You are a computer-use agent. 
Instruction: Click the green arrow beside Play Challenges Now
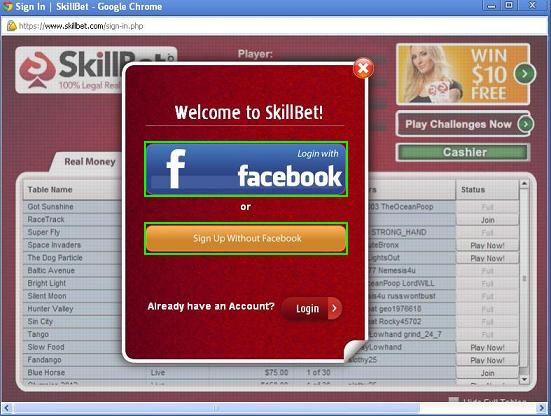(x=525, y=124)
